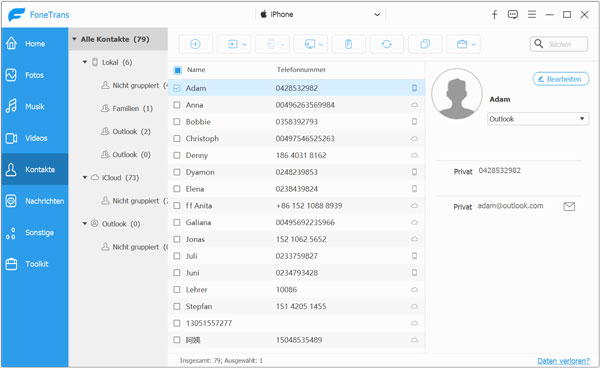Select Kontakte in the sidebar

[35, 169]
